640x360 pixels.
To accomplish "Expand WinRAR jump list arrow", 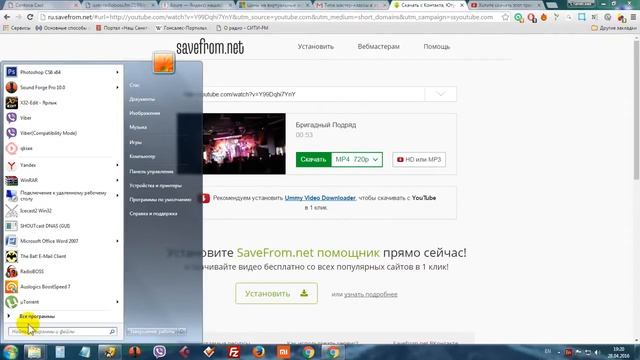I will coord(117,180).
